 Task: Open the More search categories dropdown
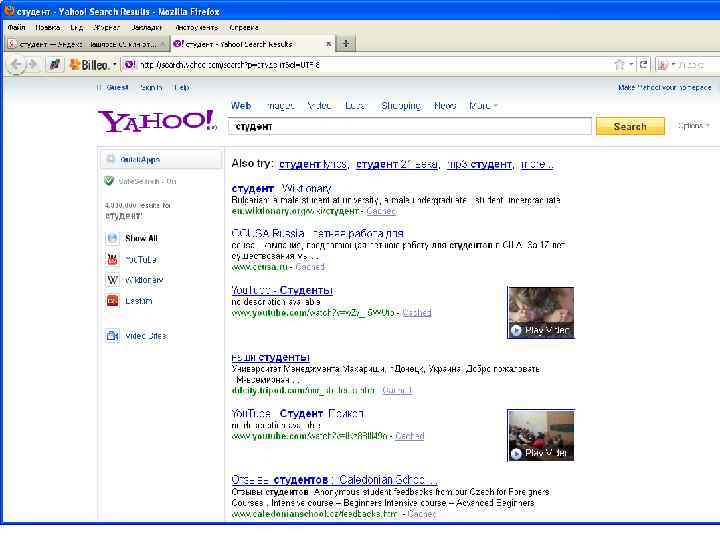[x=483, y=106]
